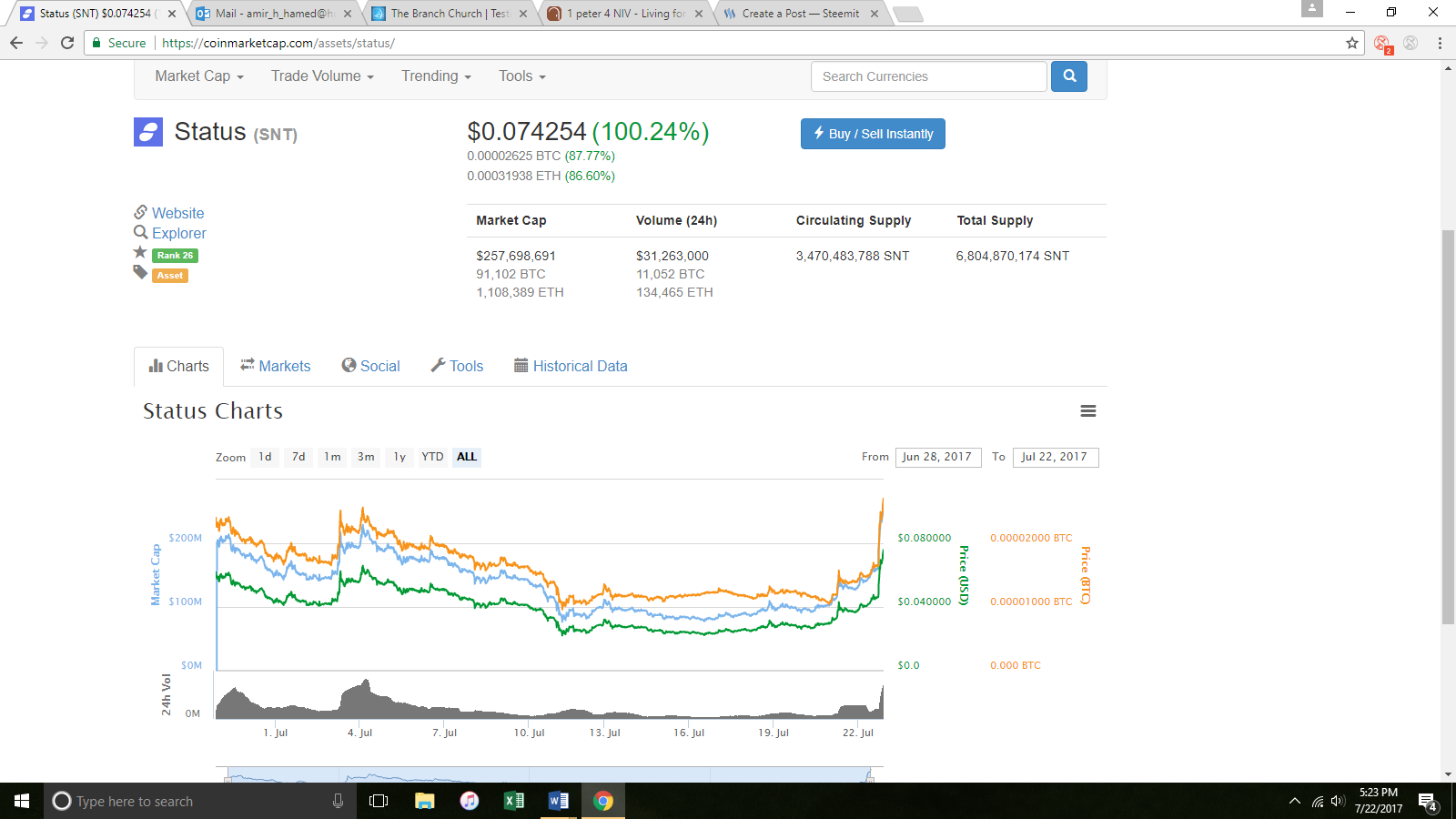The width and height of the screenshot is (1456, 819).
Task: Set chart zoom to YTD
Action: (x=432, y=457)
